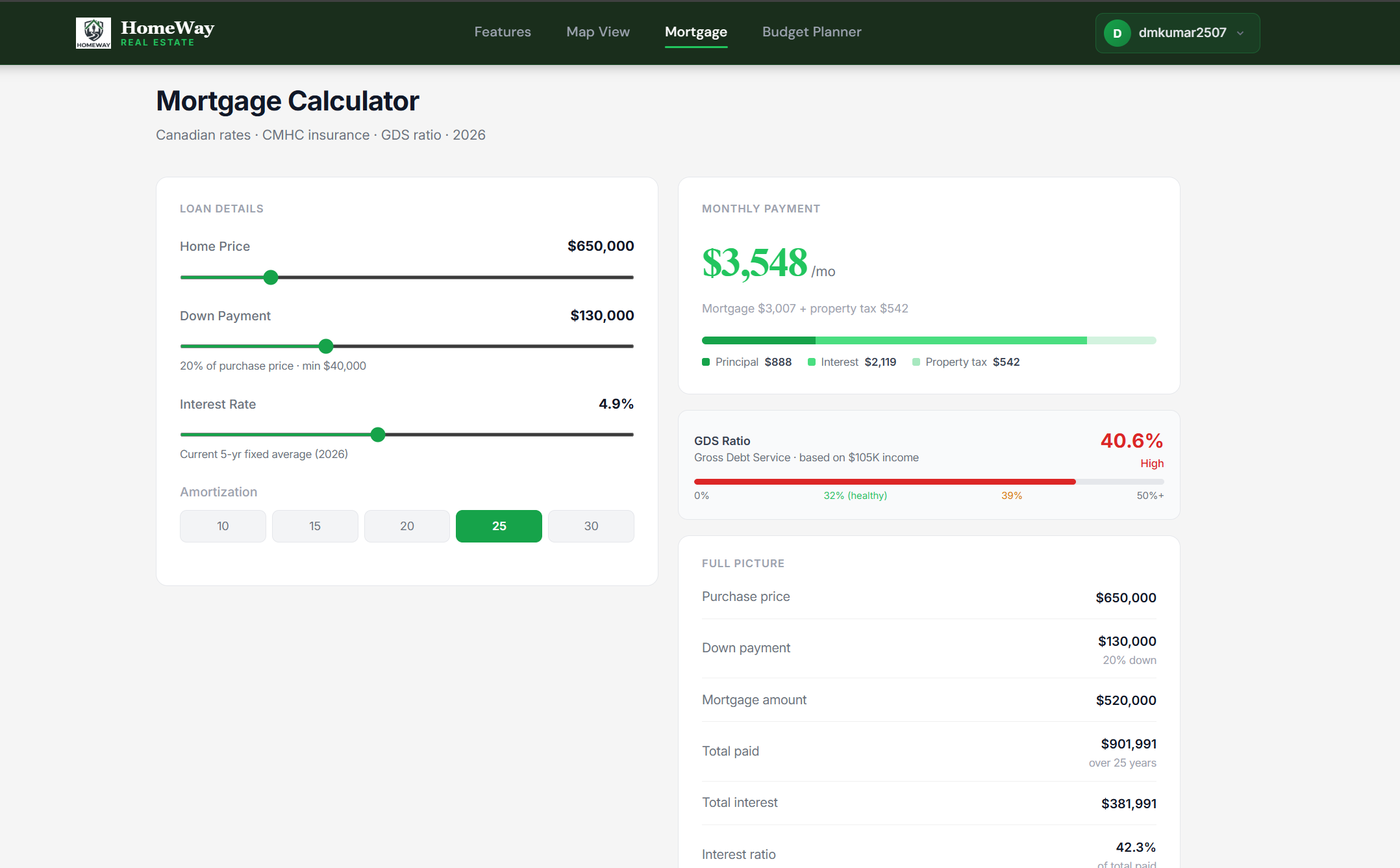1400x868 pixels.
Task: Select the active 25-year amortization button
Action: [499, 526]
